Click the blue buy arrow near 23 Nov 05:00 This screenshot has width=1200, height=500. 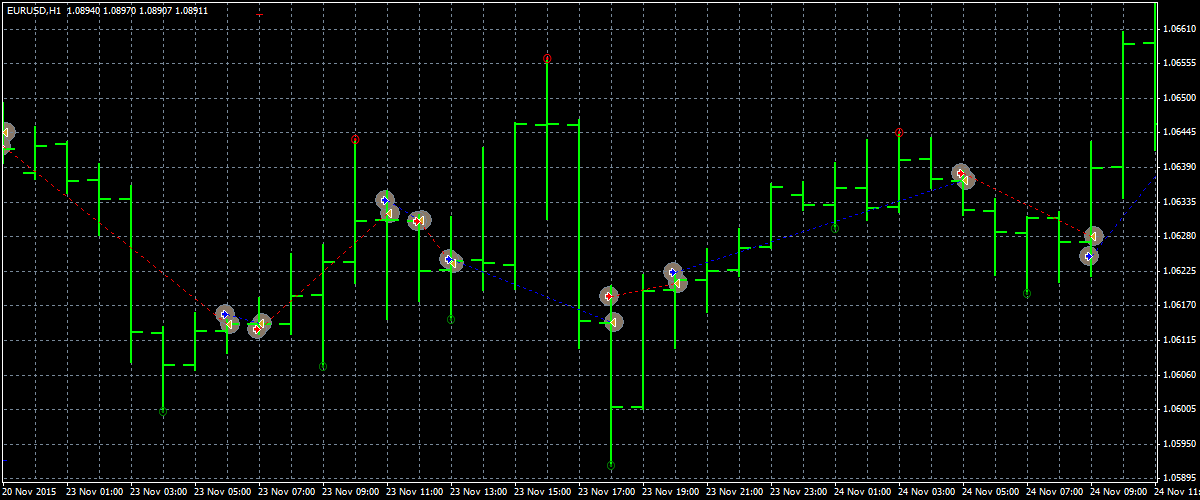224,314
